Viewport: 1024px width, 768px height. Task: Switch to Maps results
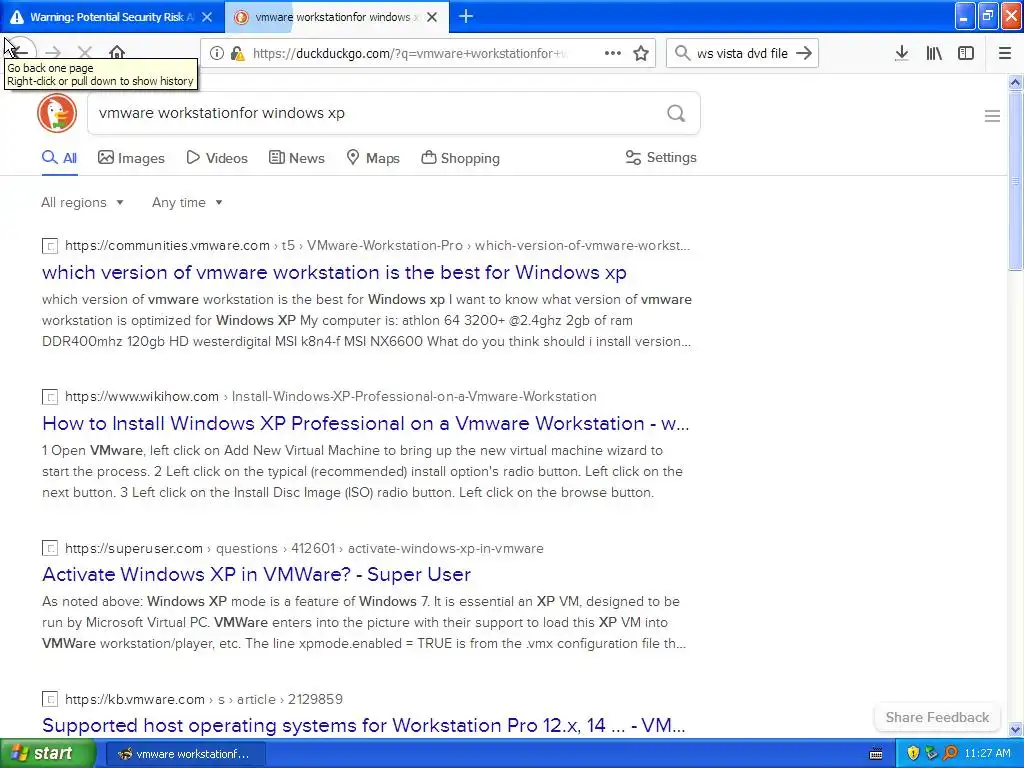click(x=373, y=158)
